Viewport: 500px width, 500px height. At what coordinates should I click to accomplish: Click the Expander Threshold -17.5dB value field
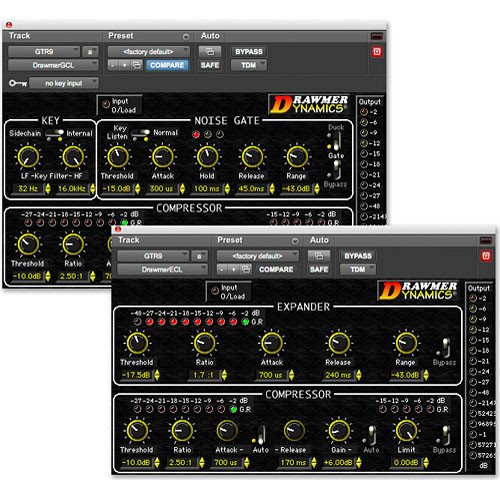(136, 375)
